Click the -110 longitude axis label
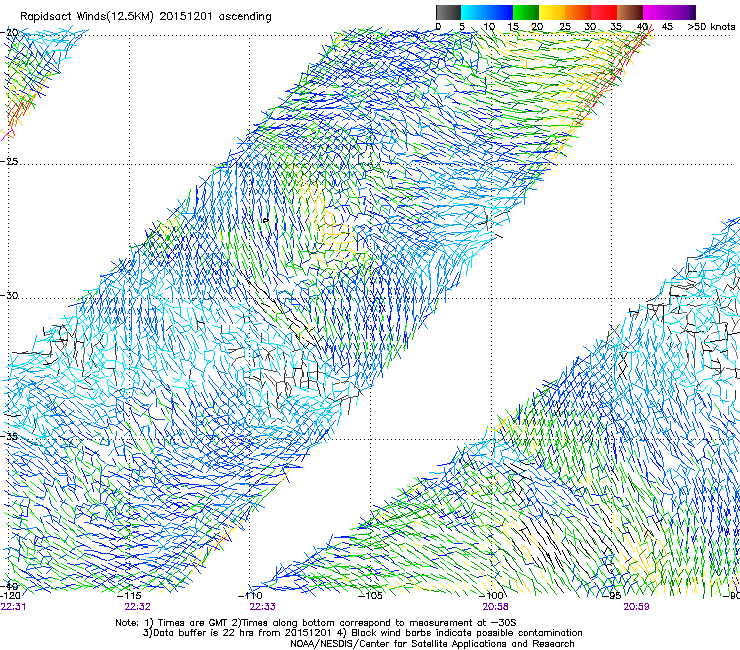740x650 pixels. coord(250,595)
